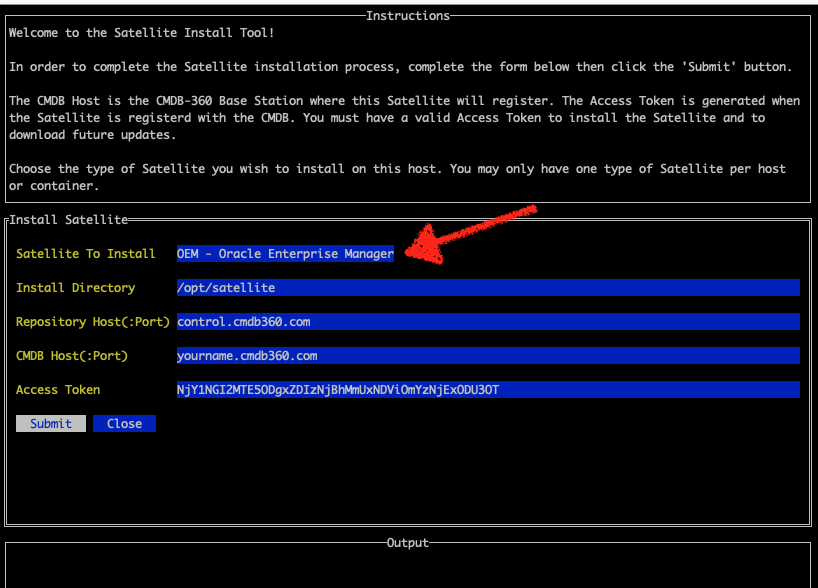Focus the CMDB Host field yourname.cmdb360.com

point(488,355)
